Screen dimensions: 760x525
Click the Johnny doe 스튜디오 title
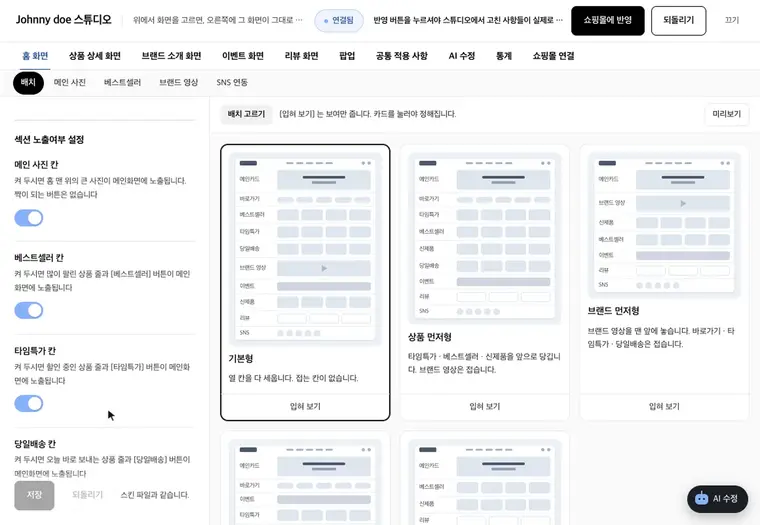pos(63,20)
